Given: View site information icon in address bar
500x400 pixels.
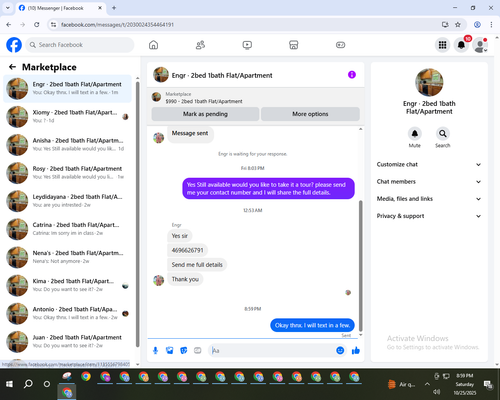Looking at the screenshot, I should pos(53,25).
